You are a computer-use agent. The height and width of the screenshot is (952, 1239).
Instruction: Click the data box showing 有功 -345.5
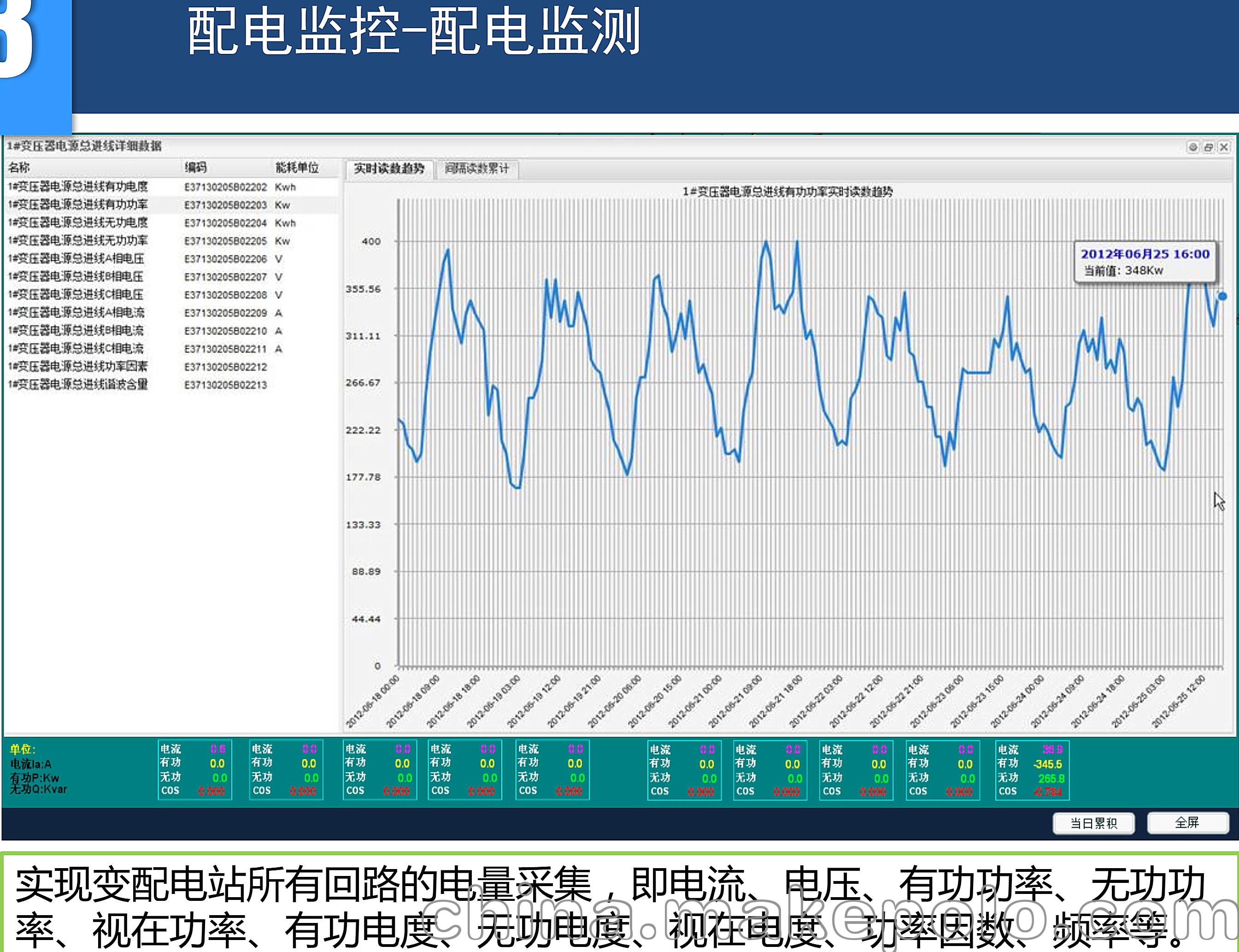tap(1032, 770)
